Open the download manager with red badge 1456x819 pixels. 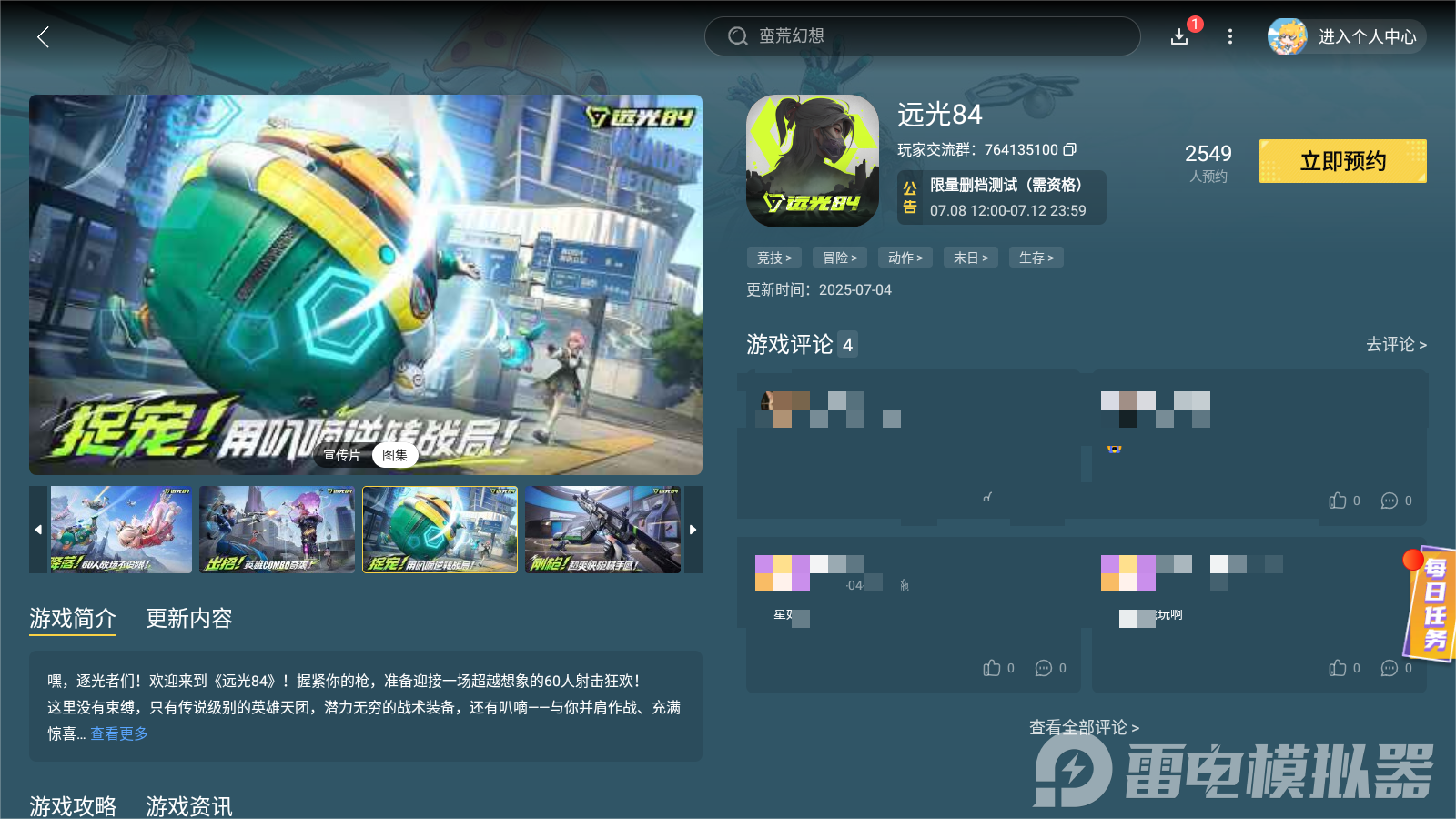(x=1179, y=37)
